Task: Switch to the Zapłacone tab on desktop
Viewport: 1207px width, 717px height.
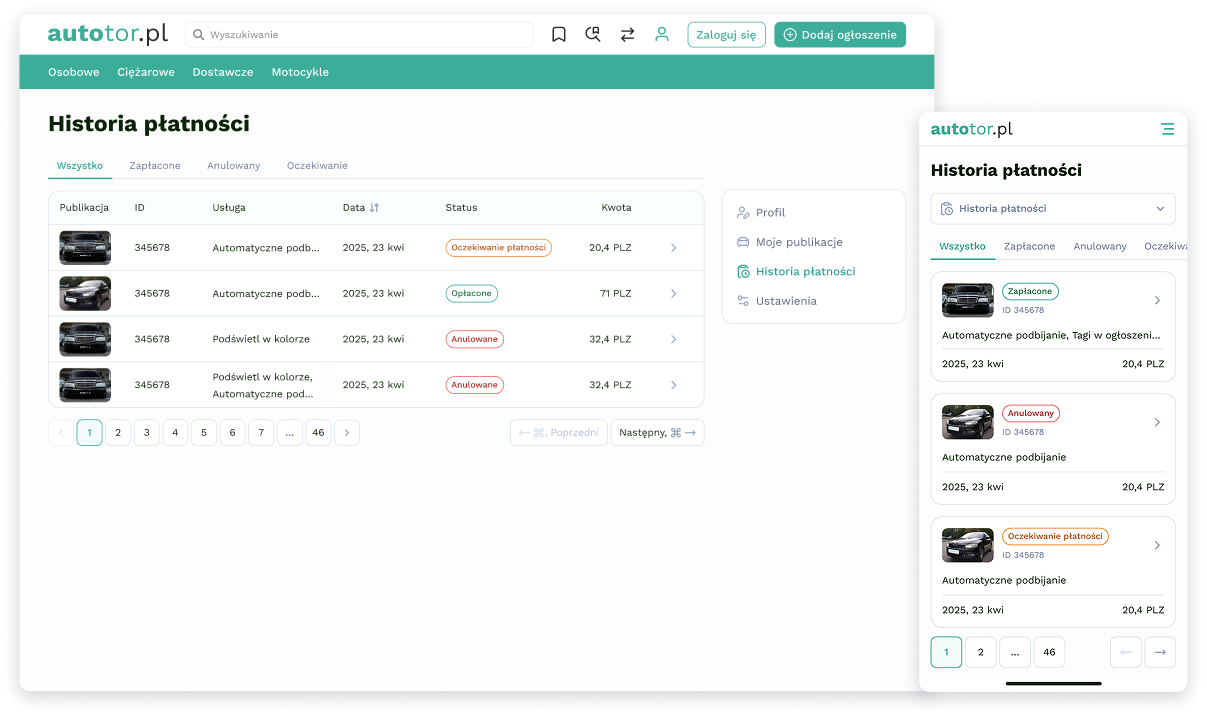Action: point(155,166)
